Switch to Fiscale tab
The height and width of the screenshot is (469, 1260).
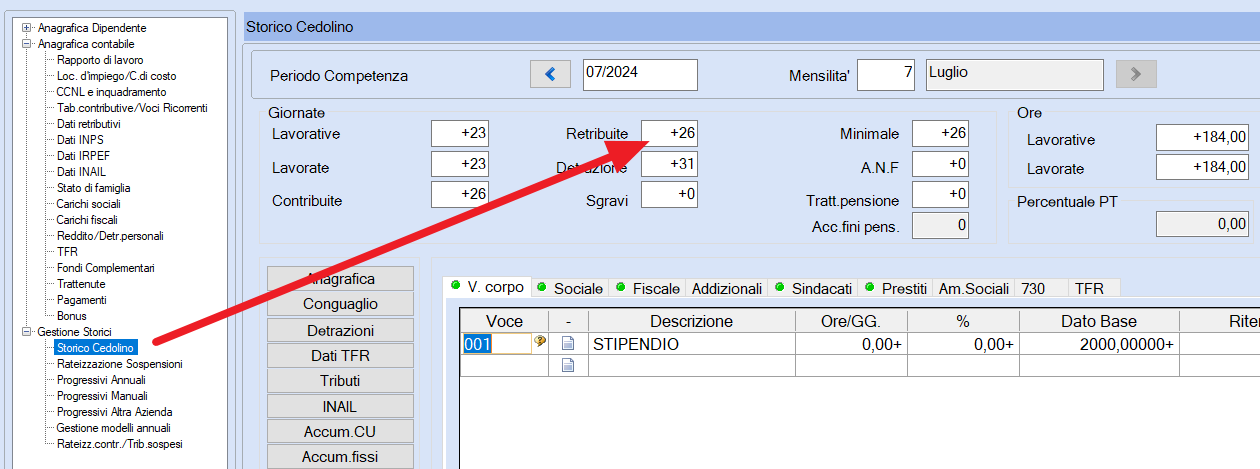click(x=647, y=288)
